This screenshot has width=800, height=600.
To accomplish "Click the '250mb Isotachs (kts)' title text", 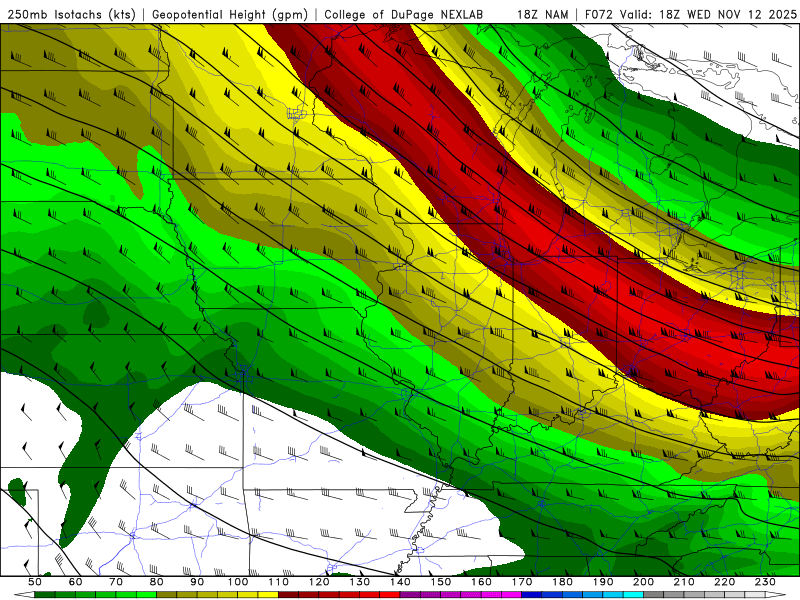I will [x=71, y=14].
